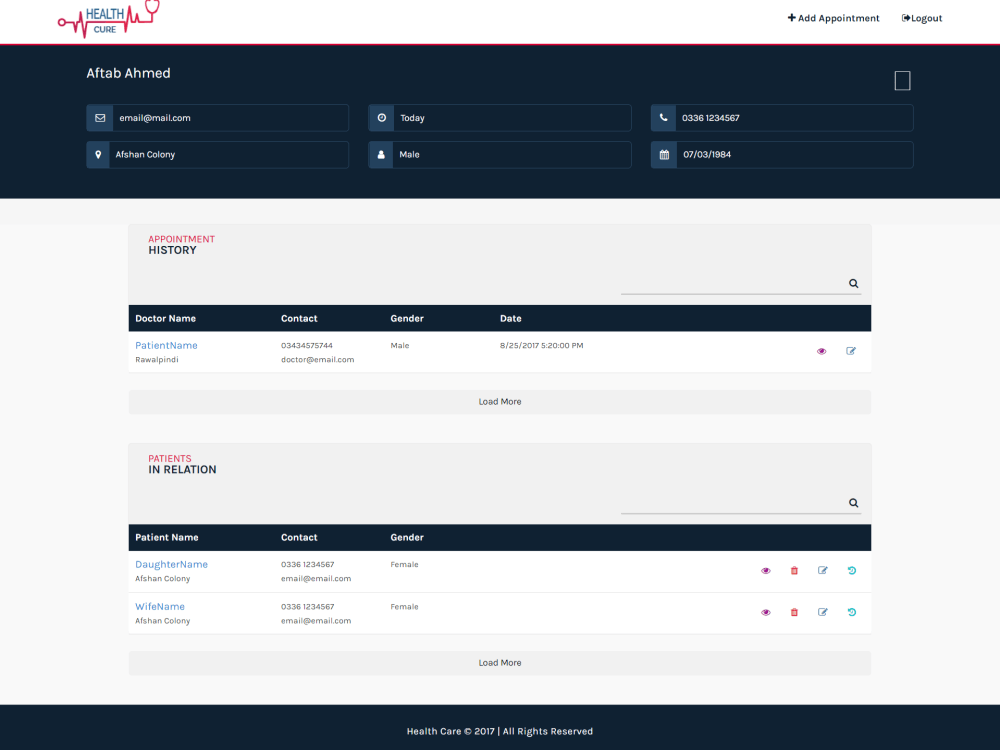Viewport: 1000px width, 750px height.
Task: Open the DaughterName patient link
Action: pos(172,564)
